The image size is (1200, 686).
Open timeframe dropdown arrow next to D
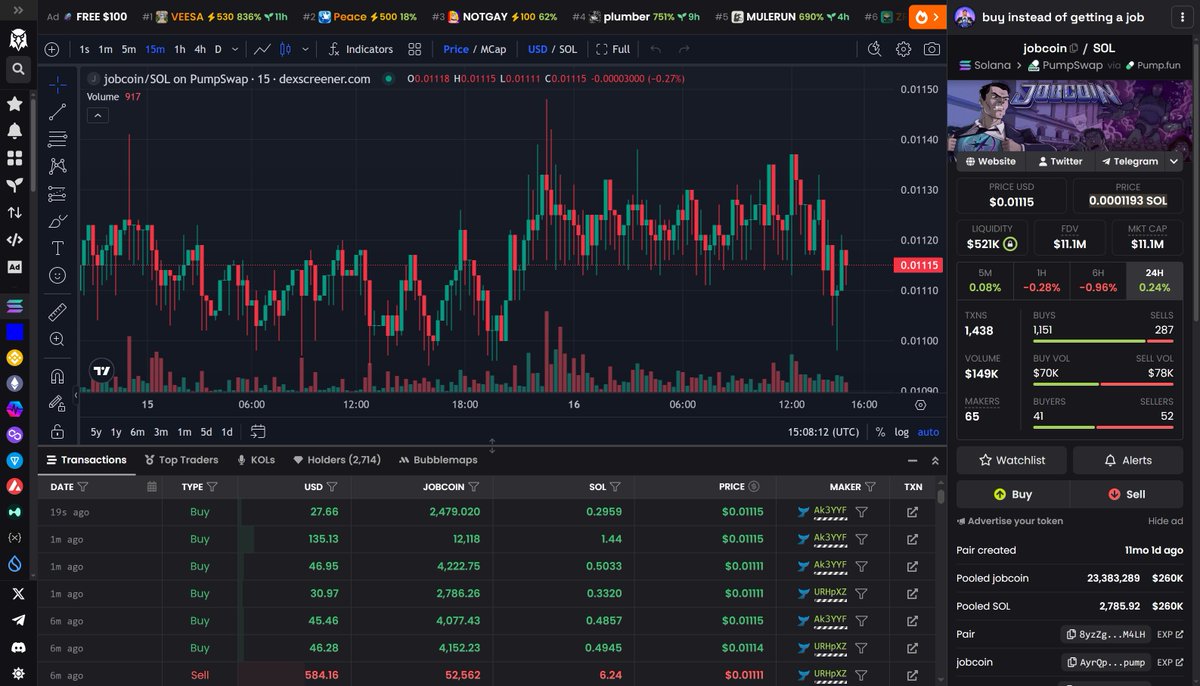pos(235,49)
